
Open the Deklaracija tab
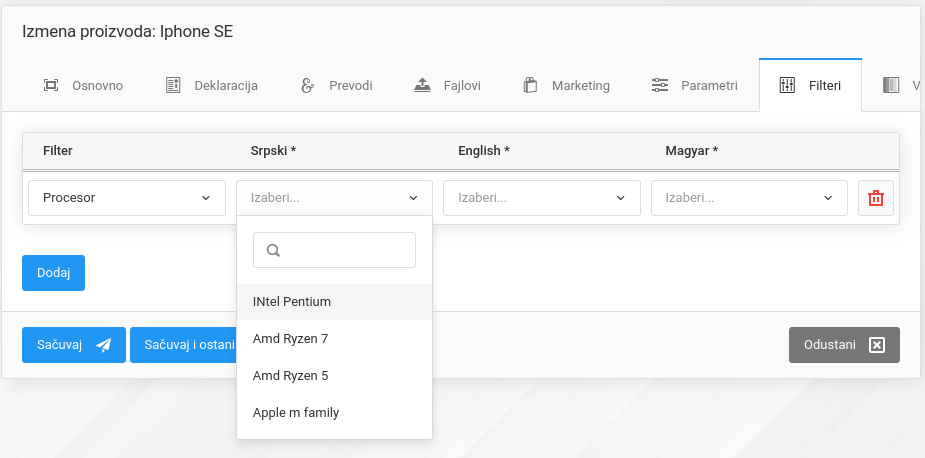[212, 86]
